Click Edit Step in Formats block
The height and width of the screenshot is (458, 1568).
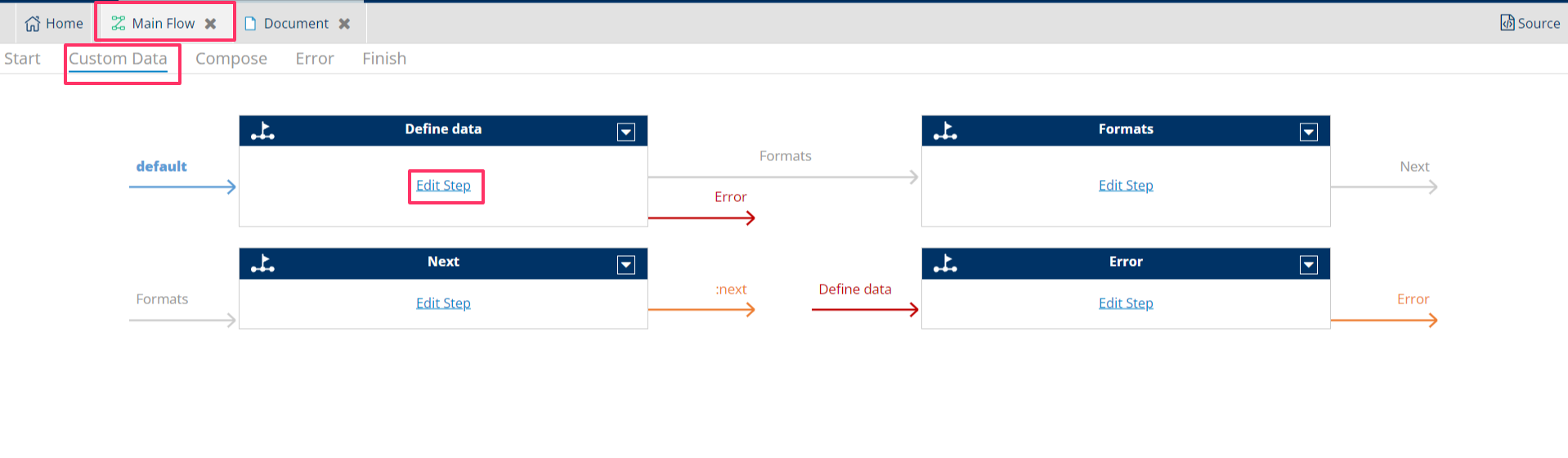1126,186
